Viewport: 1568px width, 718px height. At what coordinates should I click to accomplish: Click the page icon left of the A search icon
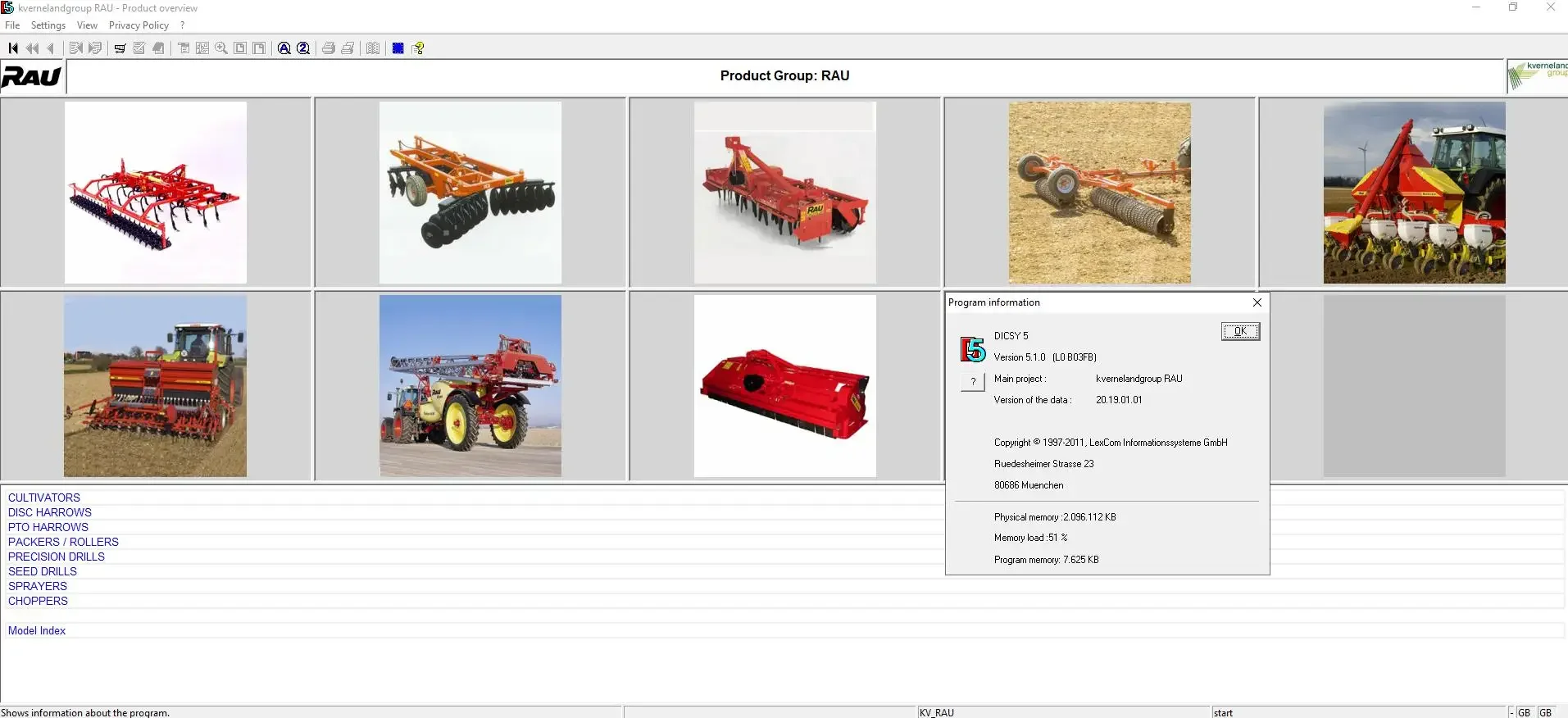[259, 48]
